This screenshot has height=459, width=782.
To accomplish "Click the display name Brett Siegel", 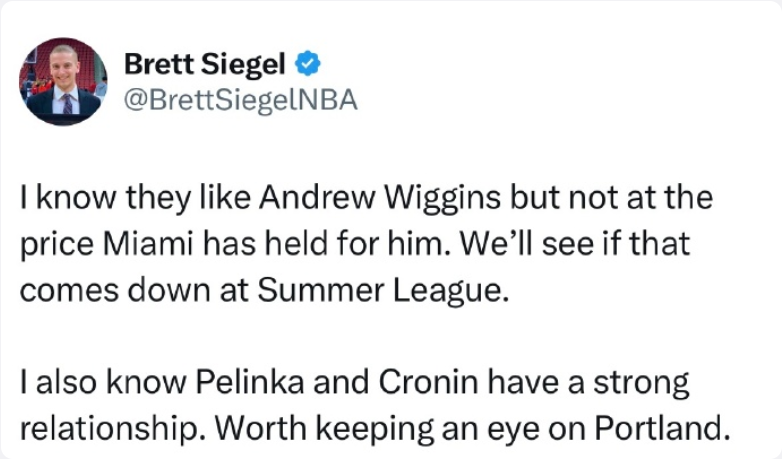I will pos(204,64).
